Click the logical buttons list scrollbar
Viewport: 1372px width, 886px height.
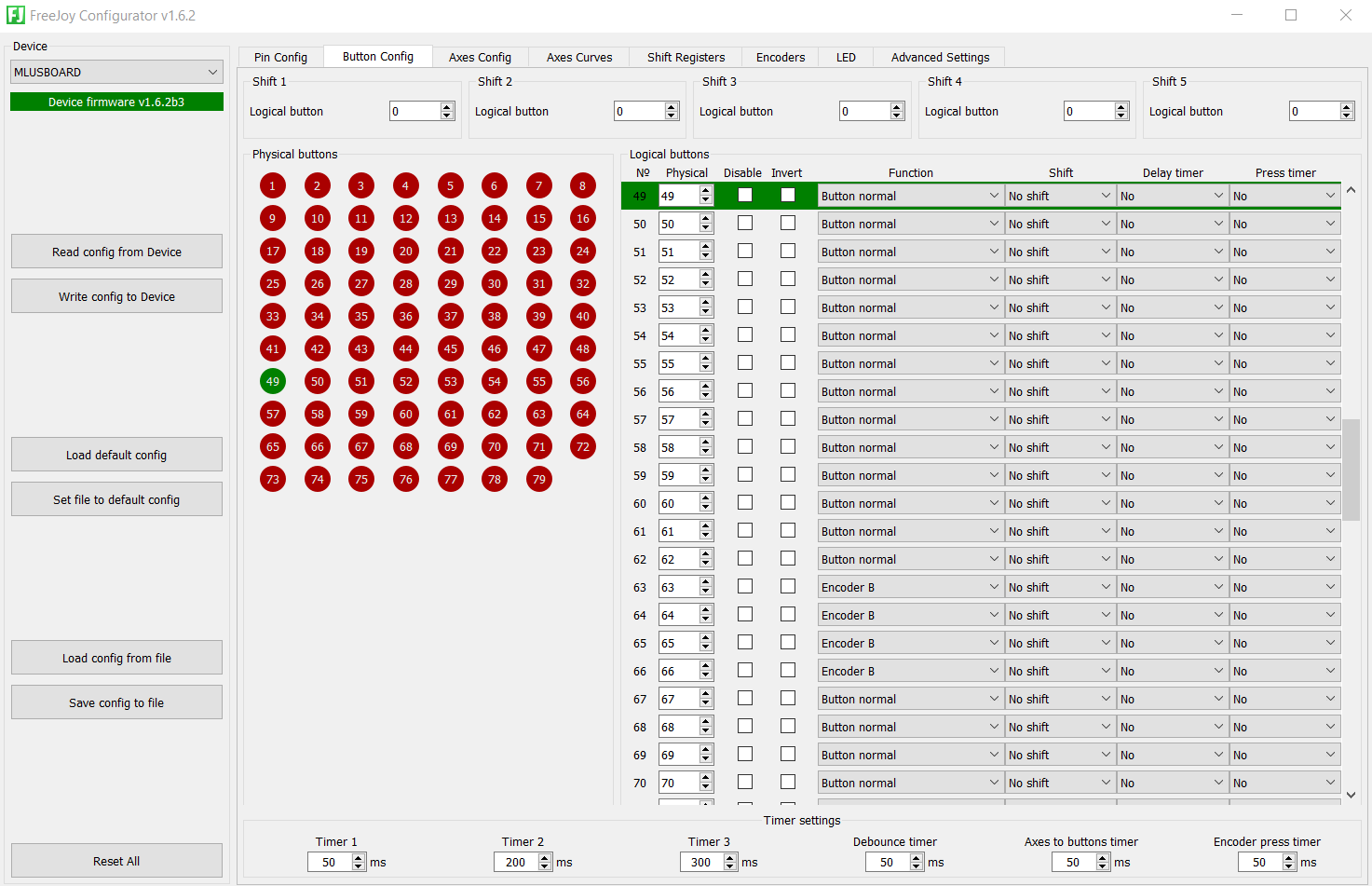1351,470
